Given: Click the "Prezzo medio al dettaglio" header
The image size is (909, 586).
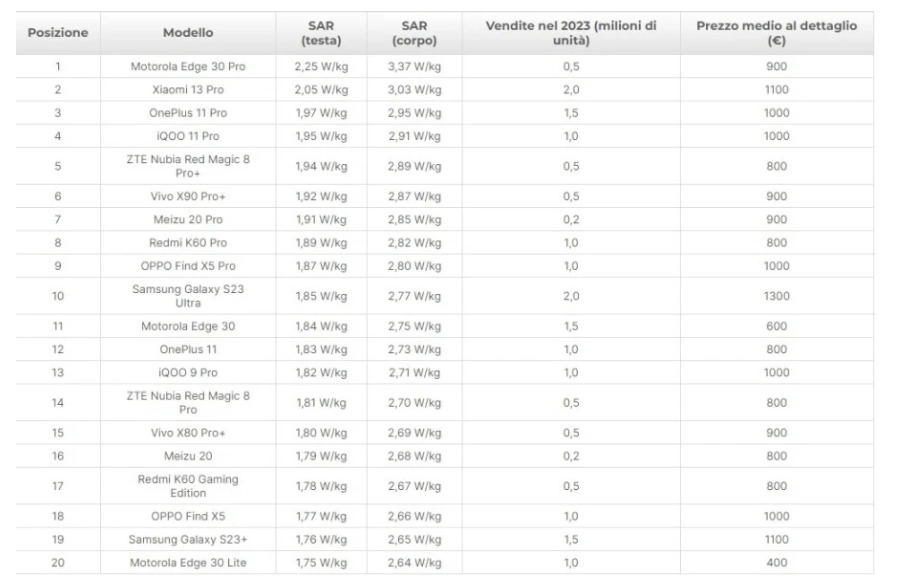Looking at the screenshot, I should tap(776, 33).
